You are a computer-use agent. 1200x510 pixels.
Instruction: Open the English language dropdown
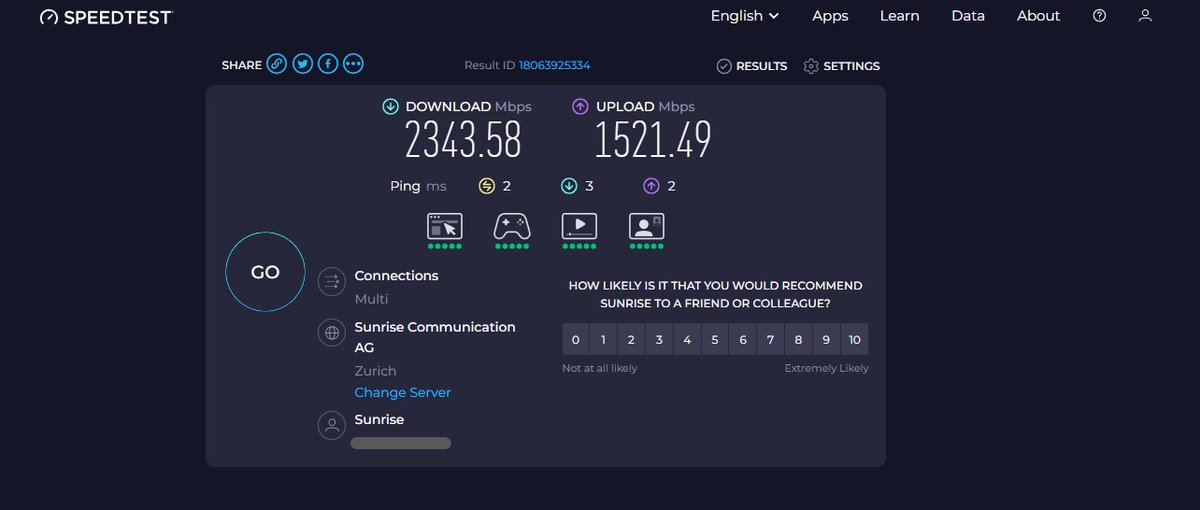tap(745, 16)
